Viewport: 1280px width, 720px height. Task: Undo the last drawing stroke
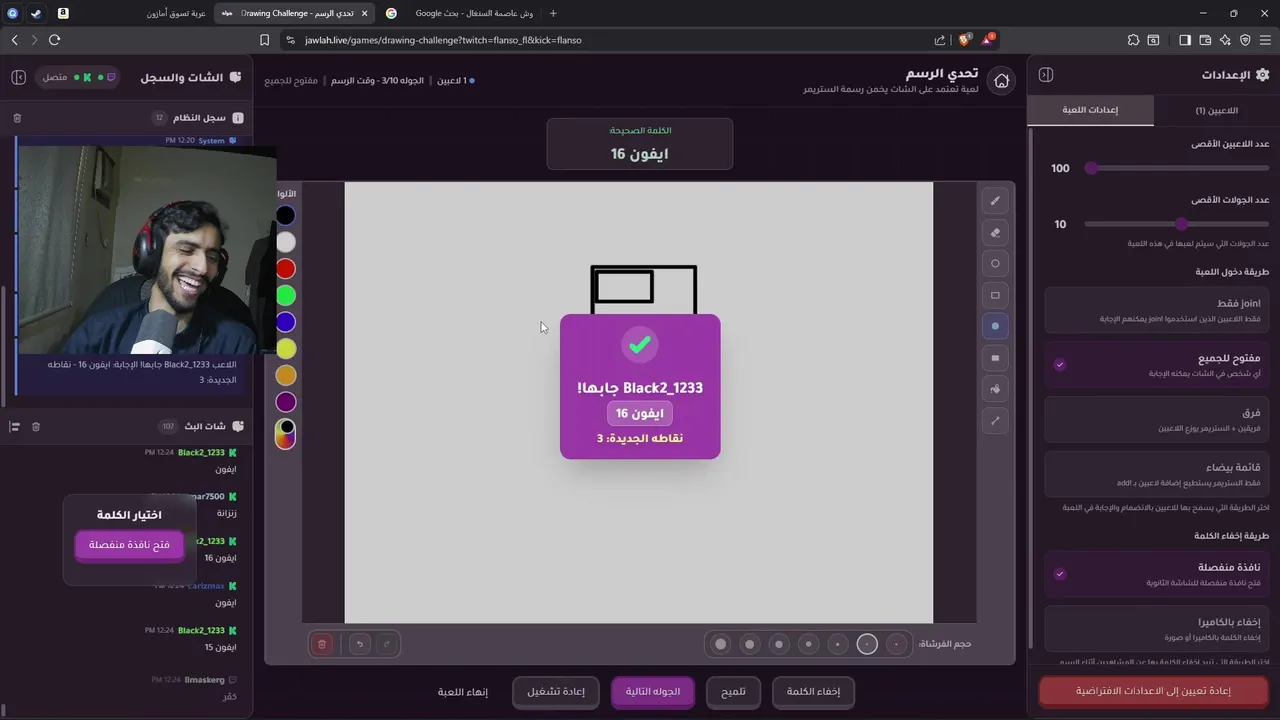(360, 644)
